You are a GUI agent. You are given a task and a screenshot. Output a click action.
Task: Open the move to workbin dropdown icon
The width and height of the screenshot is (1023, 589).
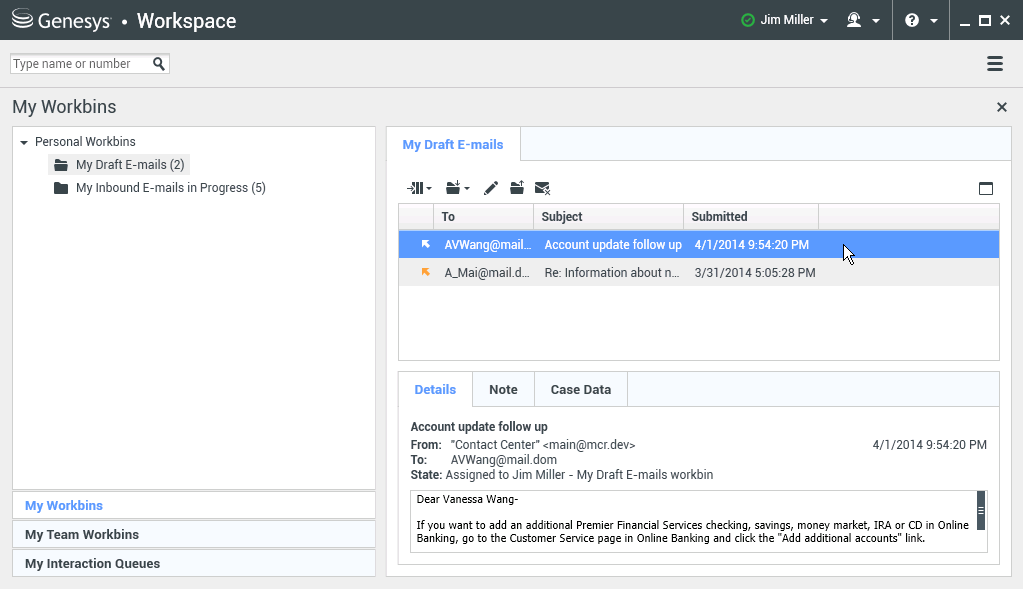[457, 188]
